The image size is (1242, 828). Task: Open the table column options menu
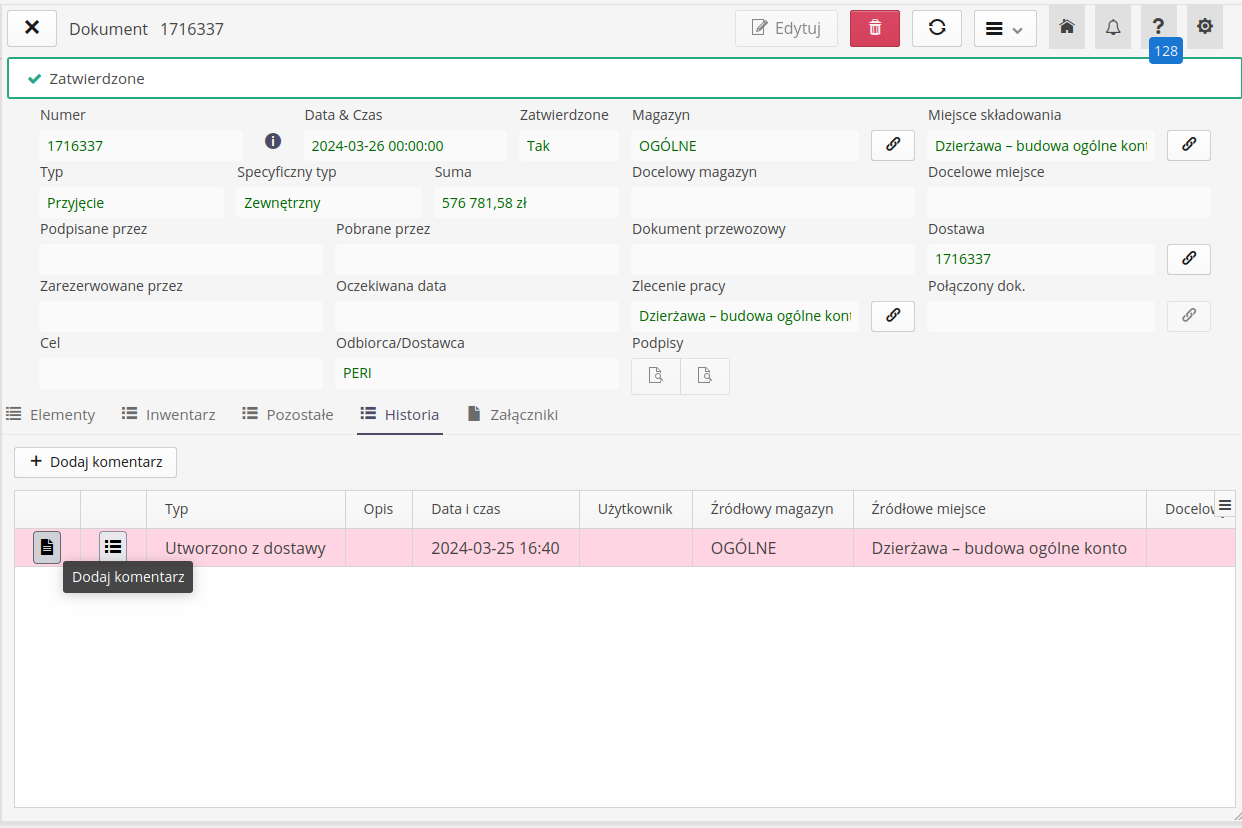(1225, 505)
